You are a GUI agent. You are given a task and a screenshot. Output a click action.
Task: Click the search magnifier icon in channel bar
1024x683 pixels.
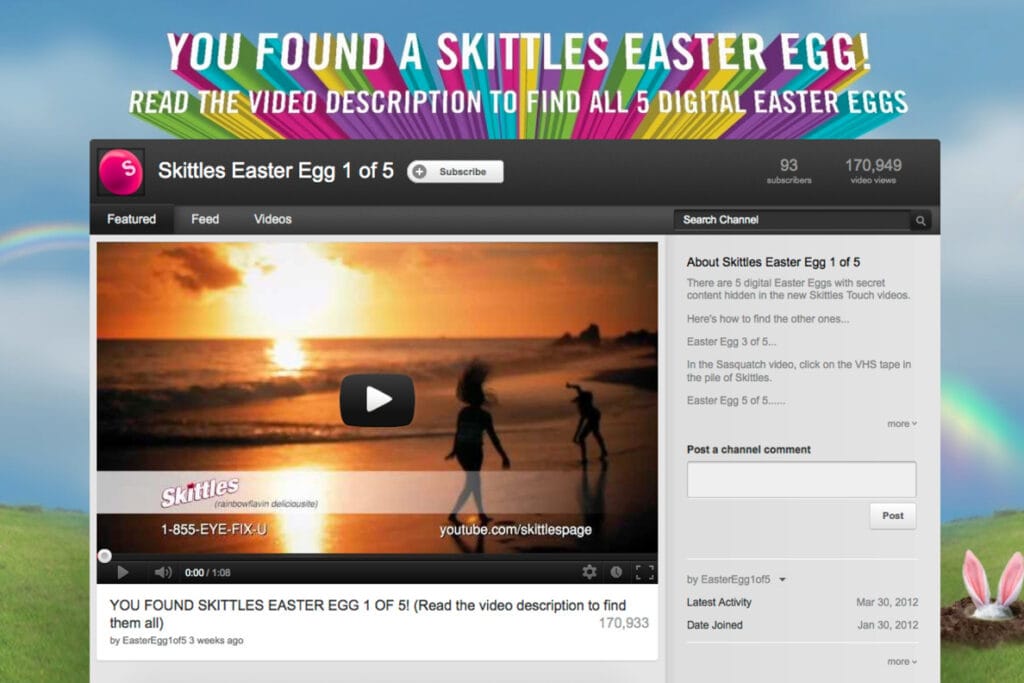click(921, 221)
